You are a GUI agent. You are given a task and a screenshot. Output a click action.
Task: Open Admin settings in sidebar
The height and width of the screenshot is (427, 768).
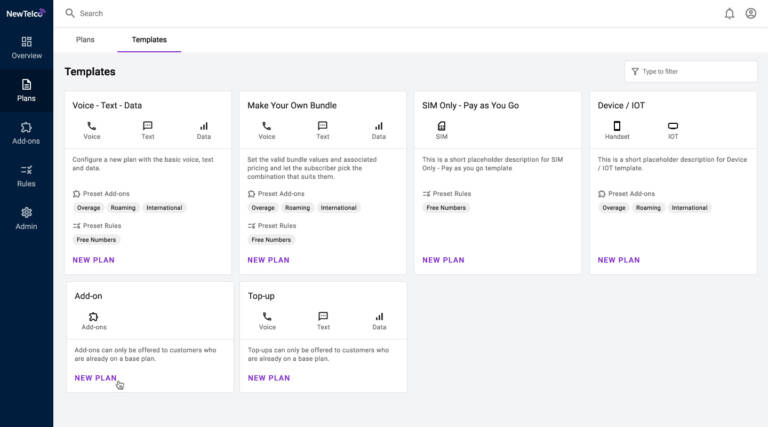(26, 218)
